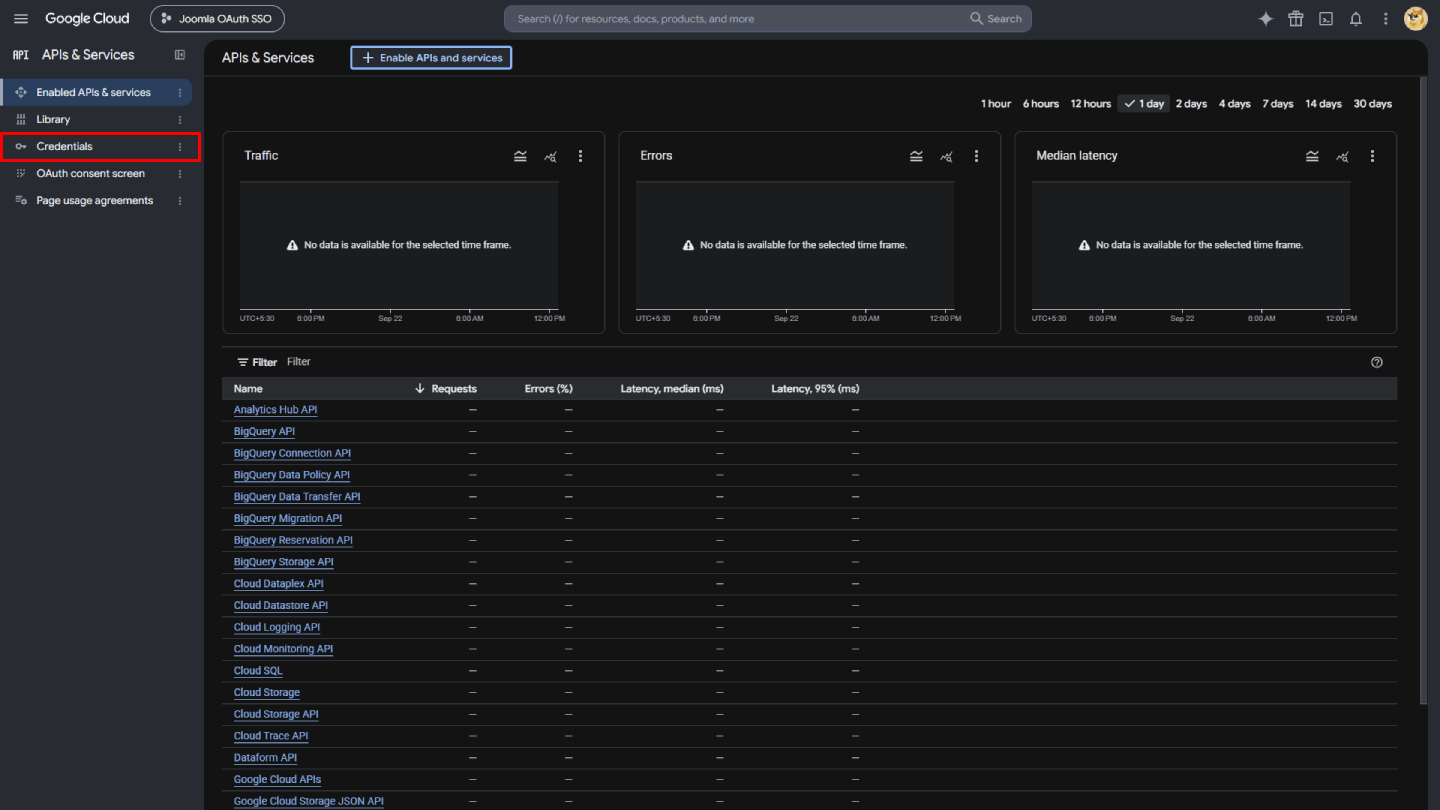
Task: Open Analytics Hub API link
Action: click(275, 410)
